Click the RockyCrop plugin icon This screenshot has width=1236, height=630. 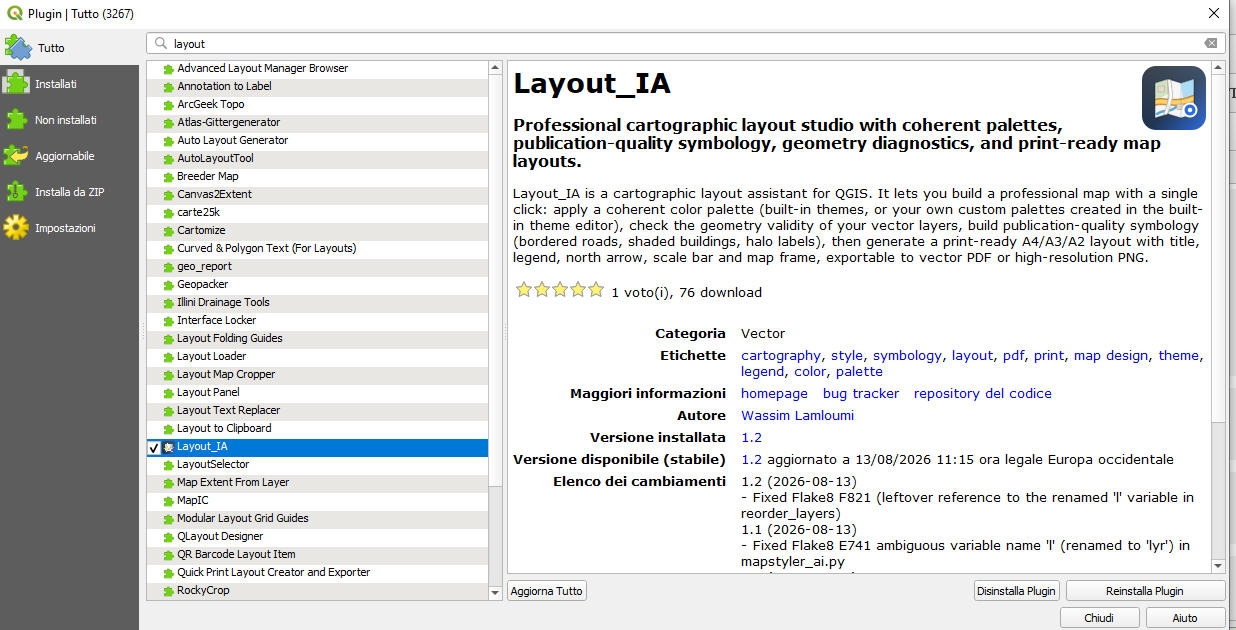168,591
